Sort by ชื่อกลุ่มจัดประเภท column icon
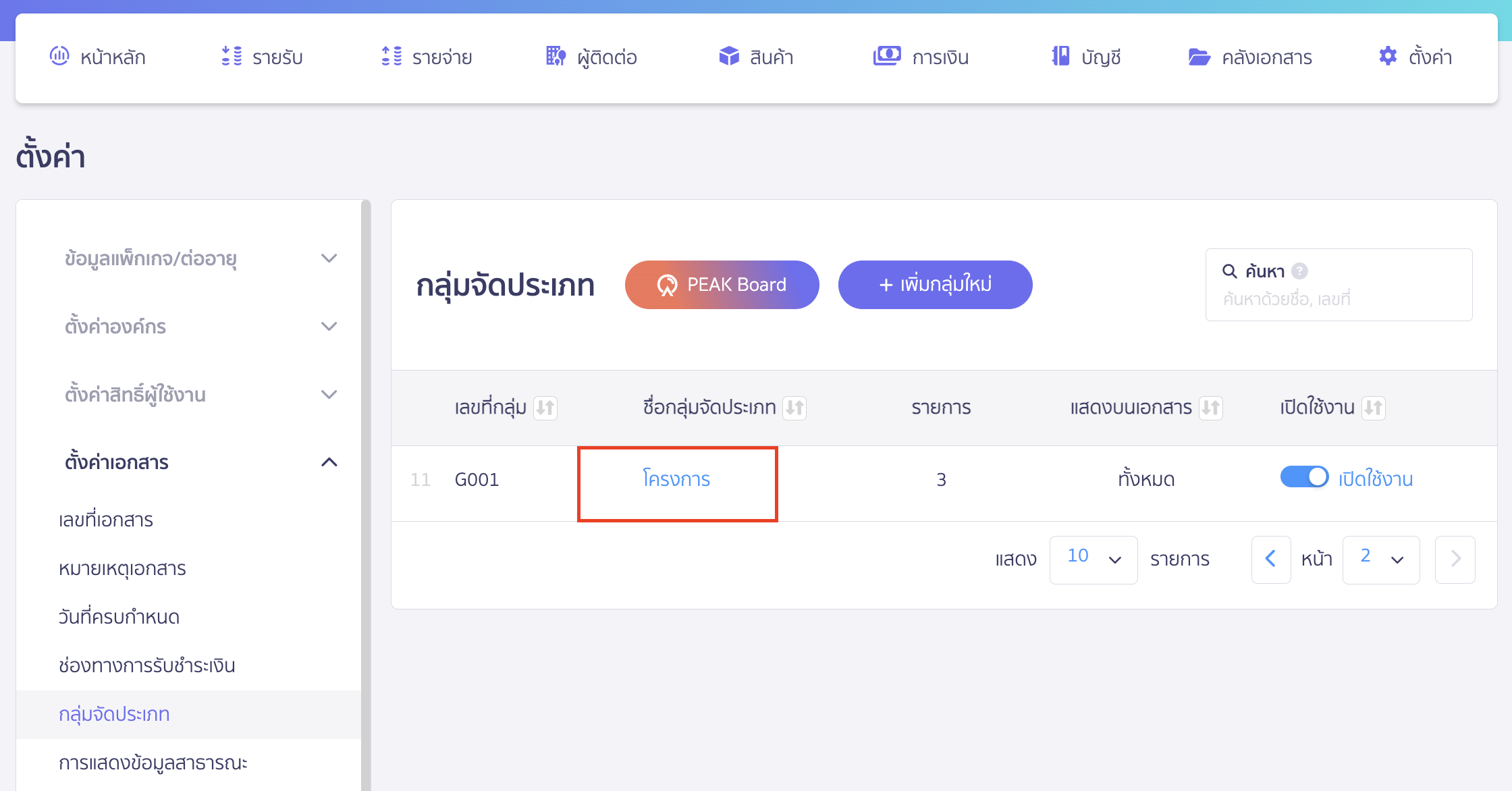The width and height of the screenshot is (1512, 791). point(794,408)
